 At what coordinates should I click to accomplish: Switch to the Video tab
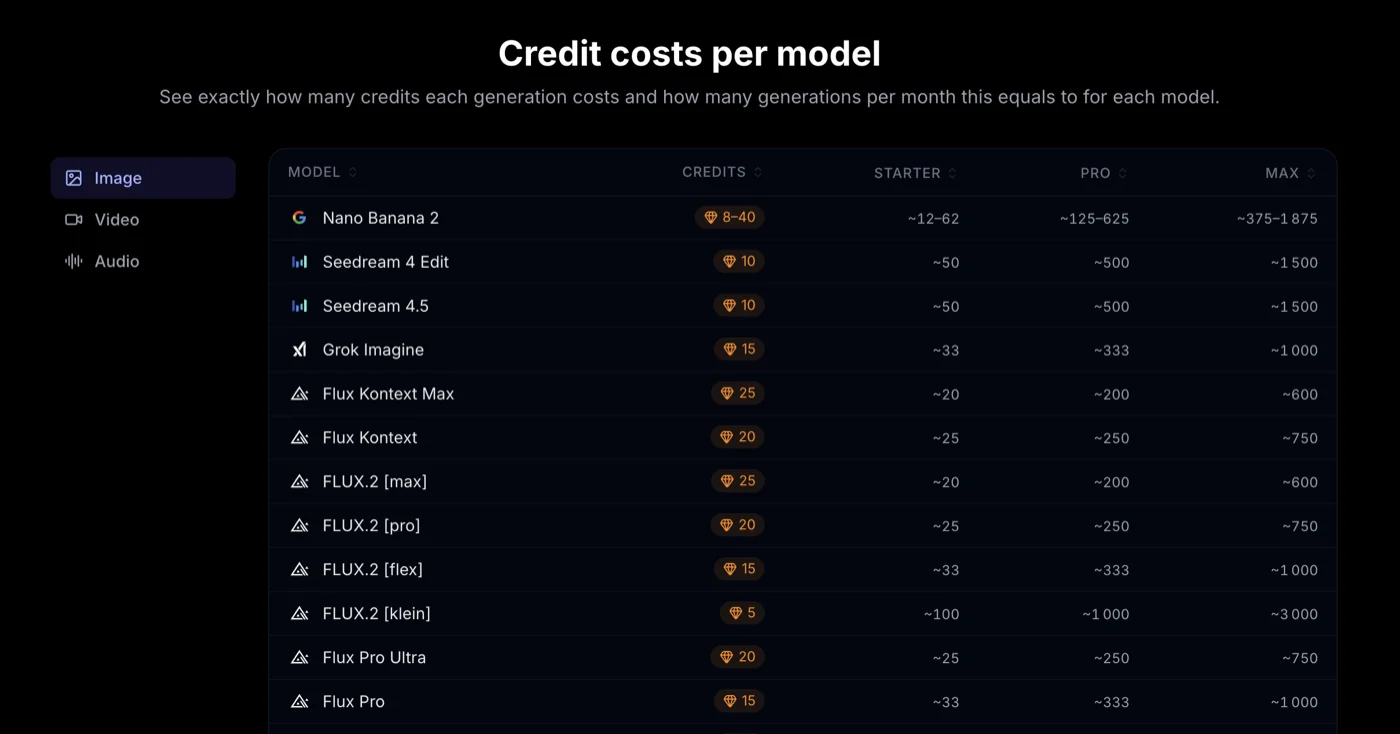116,220
